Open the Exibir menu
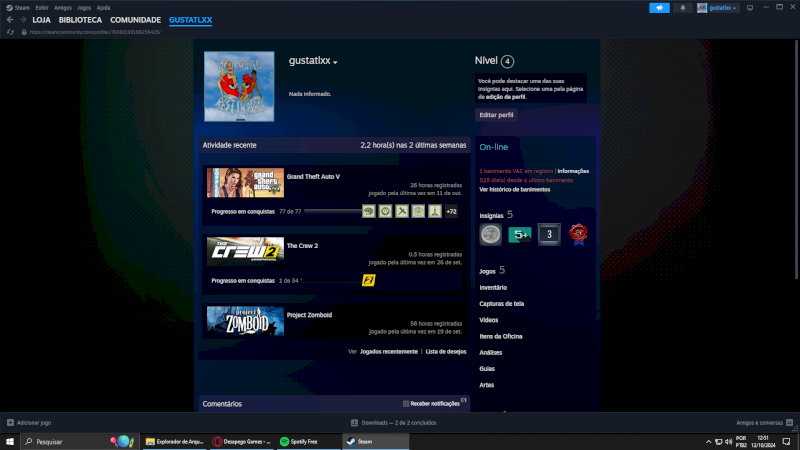Screen dimensions: 800x450 pyautogui.click(x=42, y=8)
